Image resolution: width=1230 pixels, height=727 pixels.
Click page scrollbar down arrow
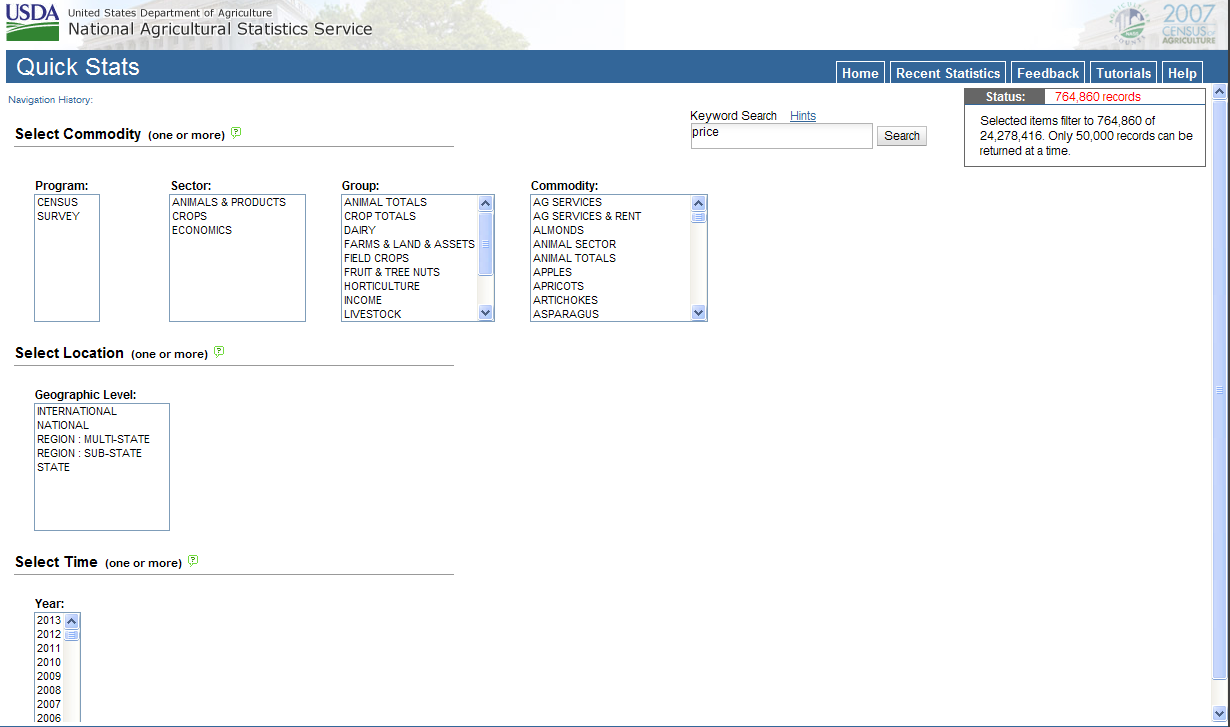pos(1219,713)
